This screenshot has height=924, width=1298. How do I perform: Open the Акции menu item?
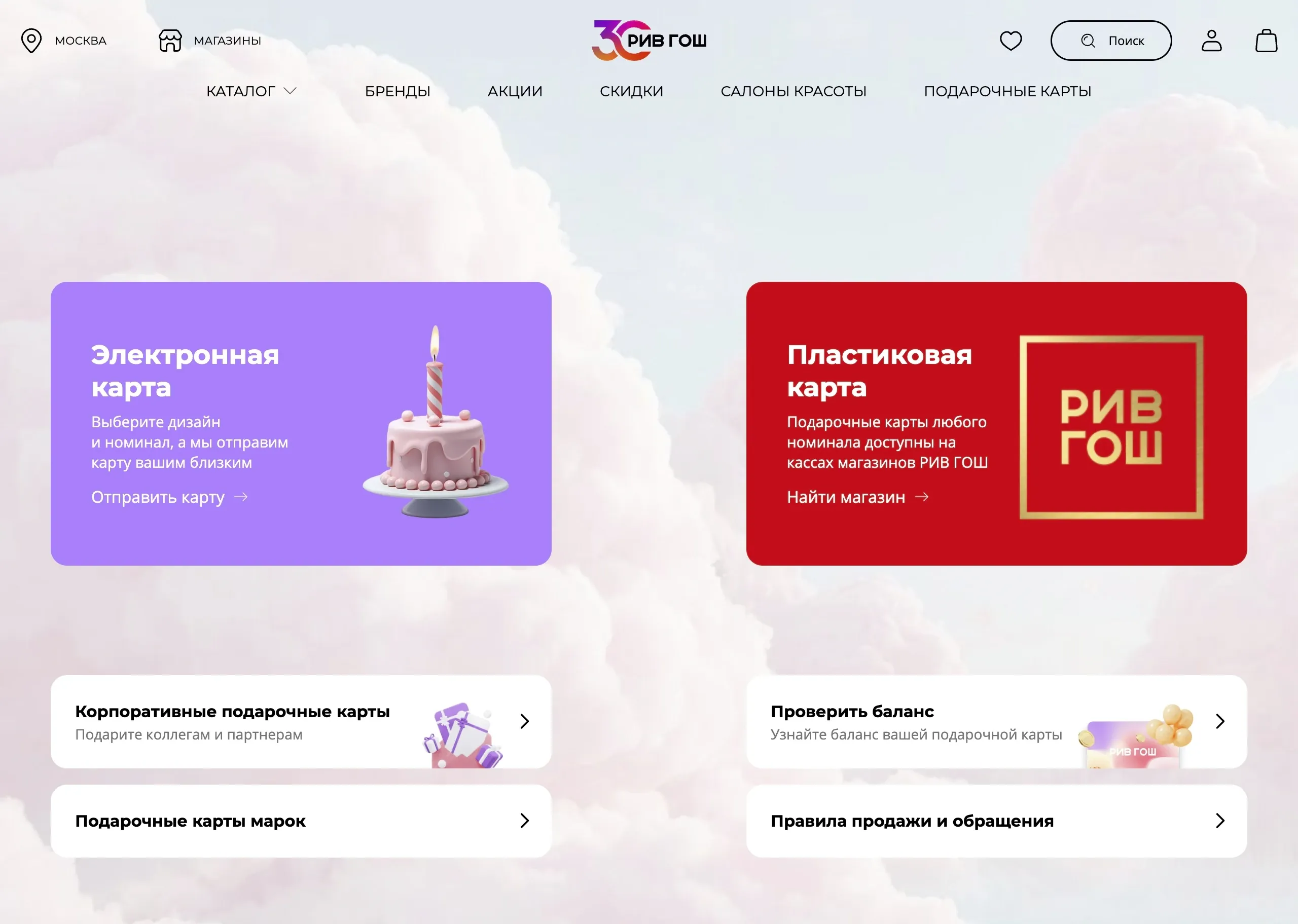click(515, 91)
